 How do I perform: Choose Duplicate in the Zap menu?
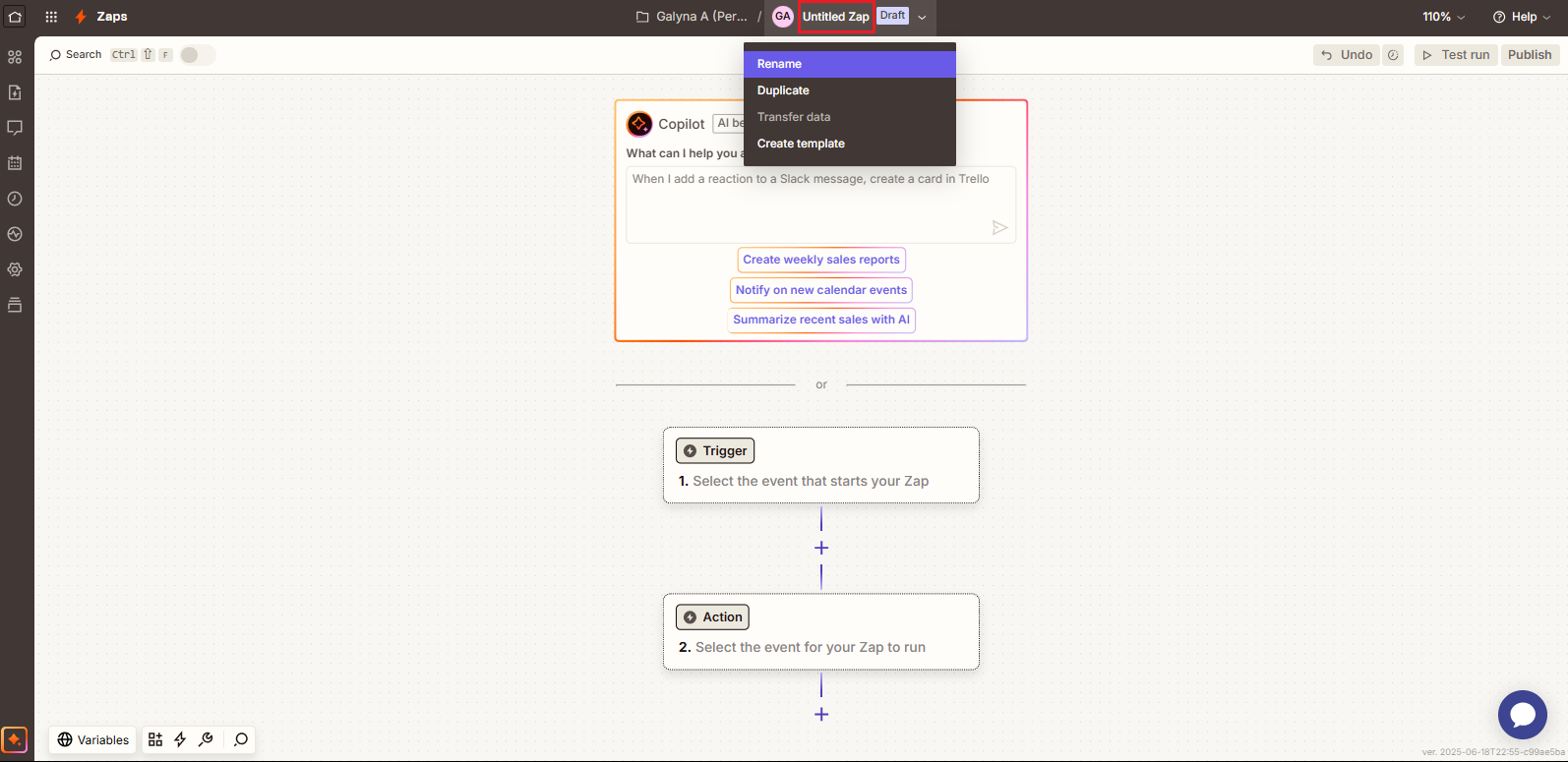click(850, 90)
